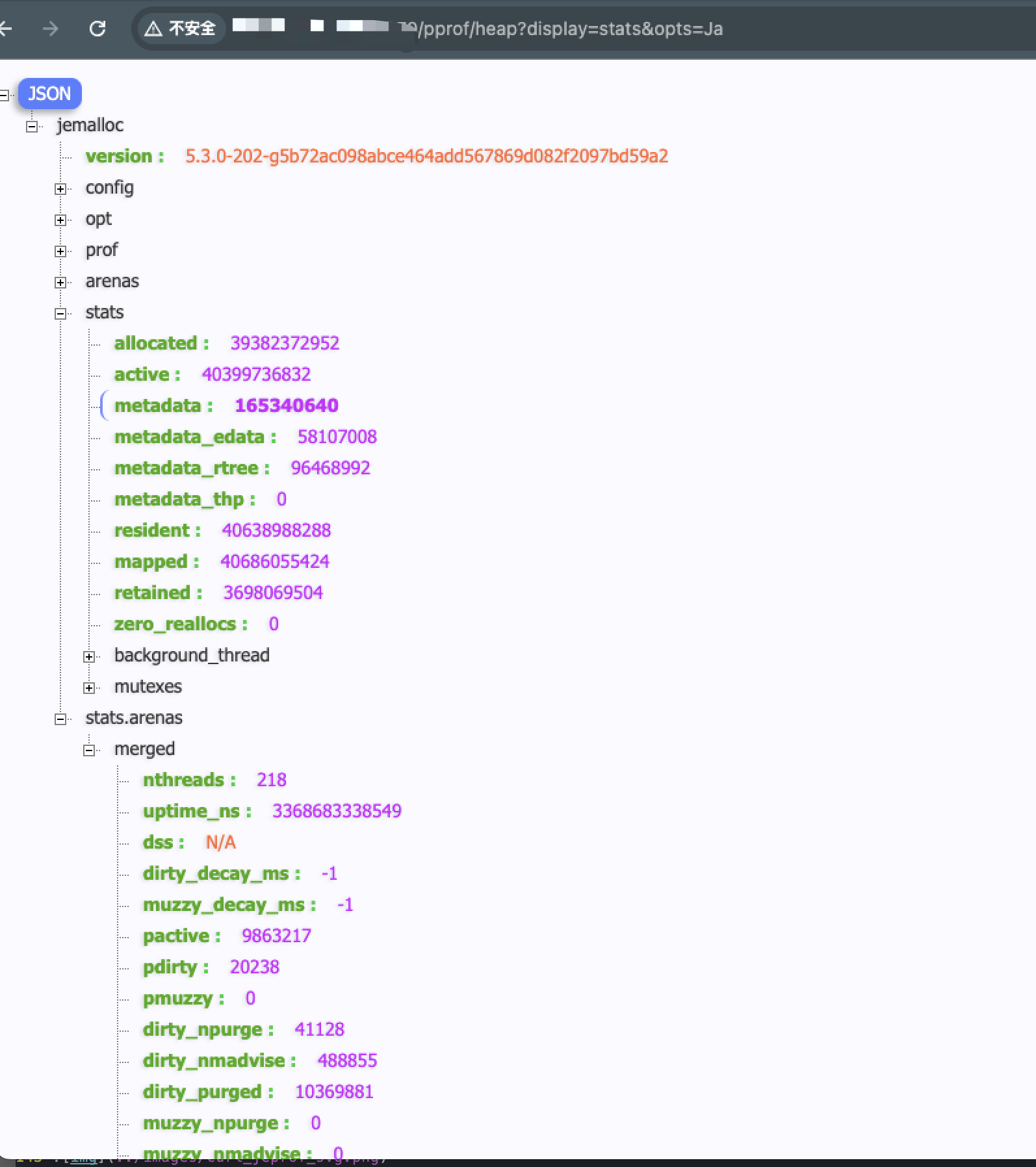1036x1167 pixels.
Task: Click the mapped value 40686055424
Action: (x=275, y=562)
